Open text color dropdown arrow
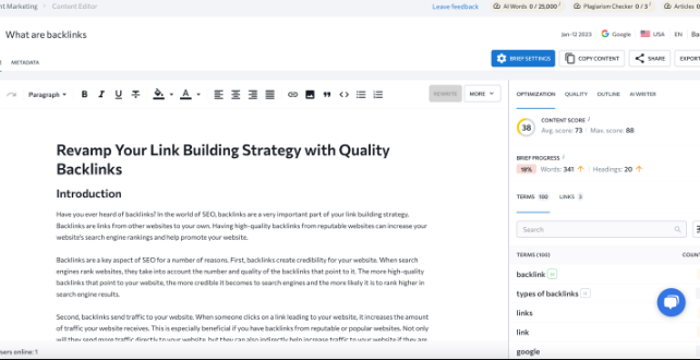Screen dimensions: 700x360 tap(198, 94)
